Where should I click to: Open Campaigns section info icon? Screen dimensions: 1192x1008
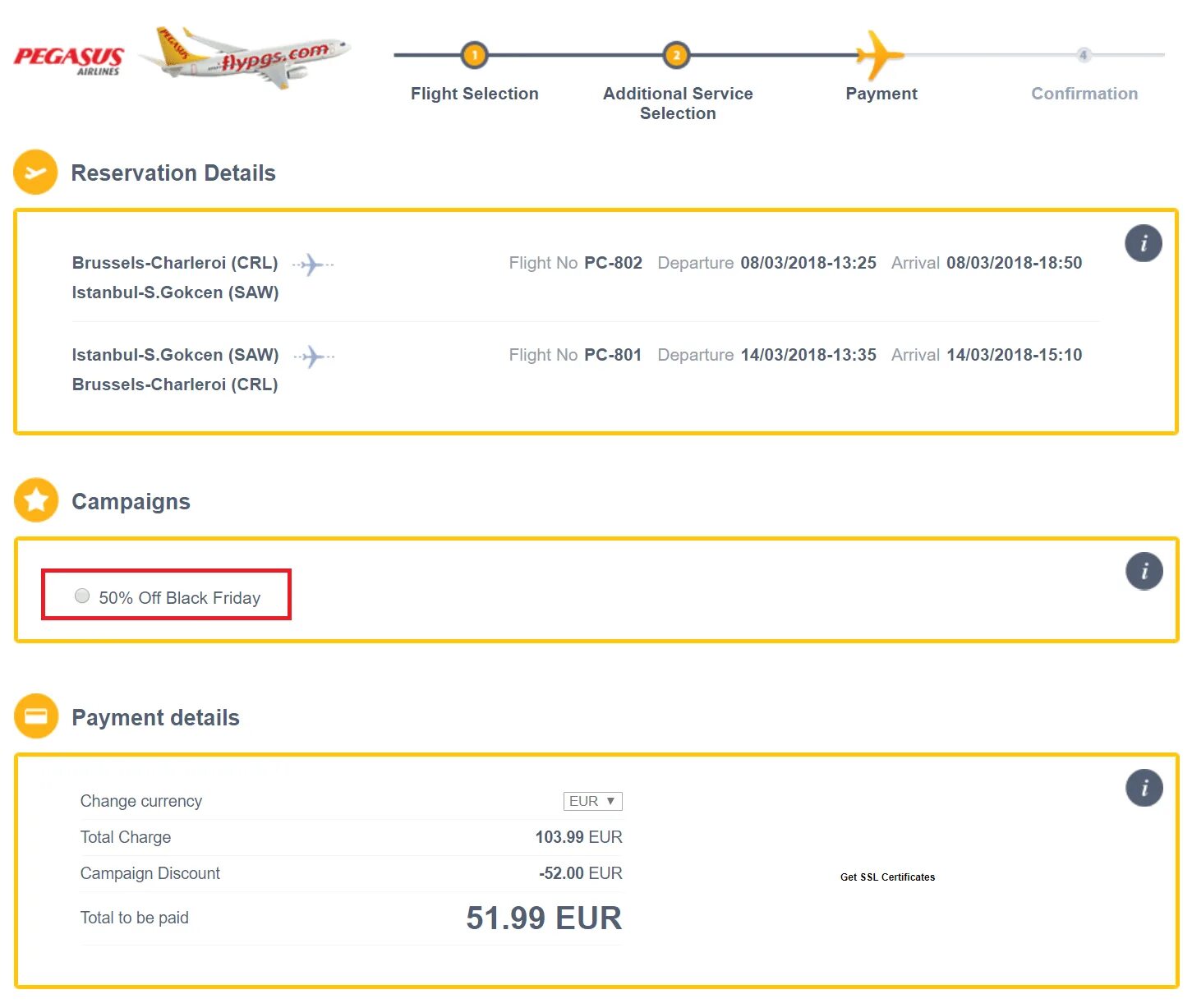1144,571
